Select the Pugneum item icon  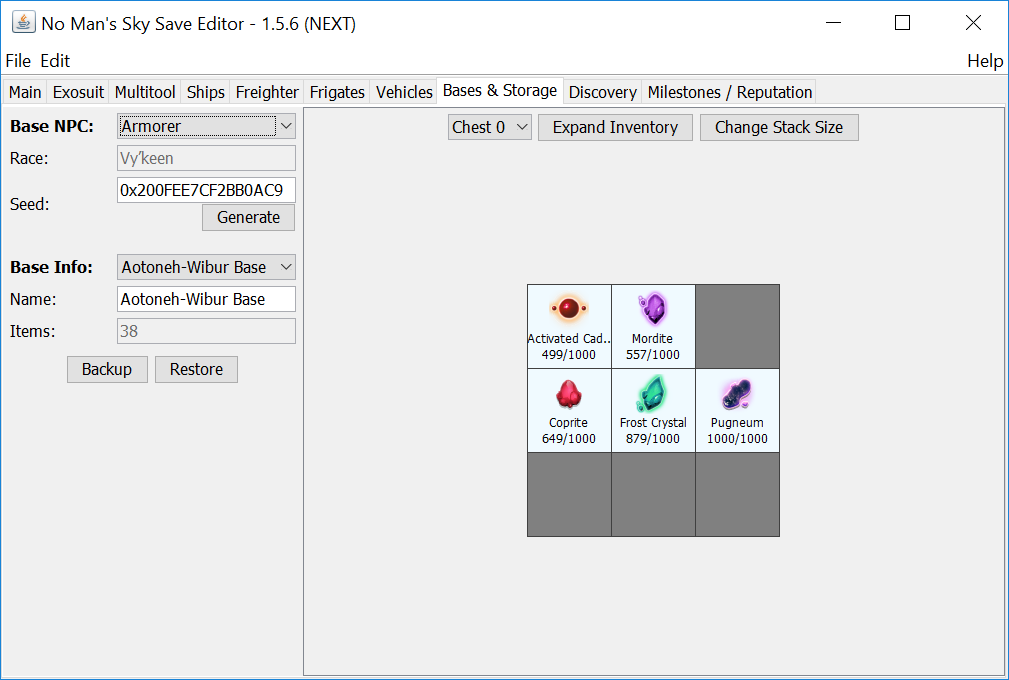coord(737,394)
